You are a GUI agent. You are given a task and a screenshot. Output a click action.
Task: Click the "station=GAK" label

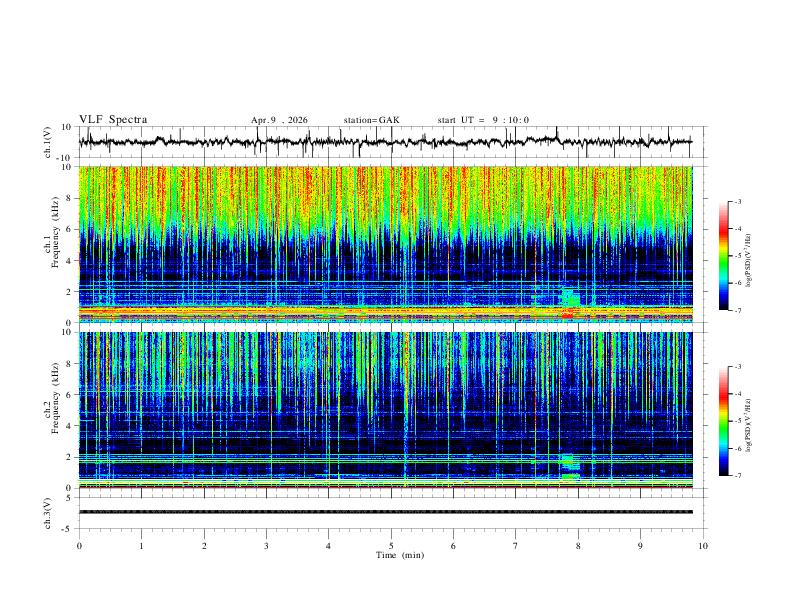click(371, 120)
